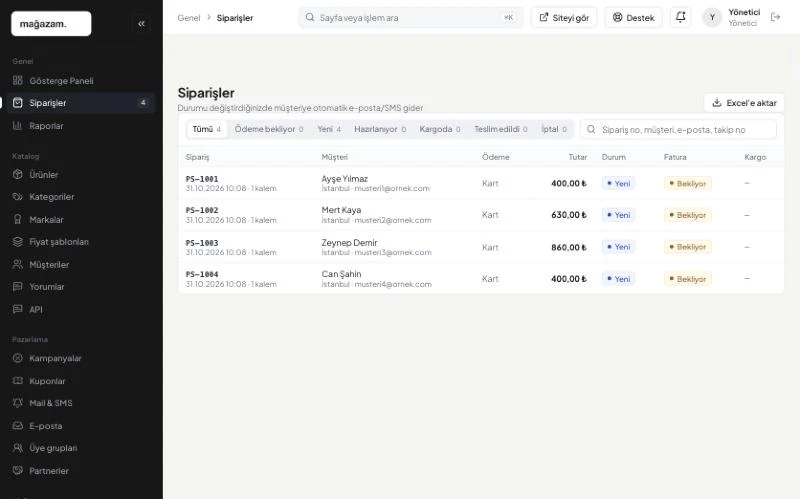Click customer name Zeynep Demir
The height and width of the screenshot is (499, 800).
tap(349, 242)
